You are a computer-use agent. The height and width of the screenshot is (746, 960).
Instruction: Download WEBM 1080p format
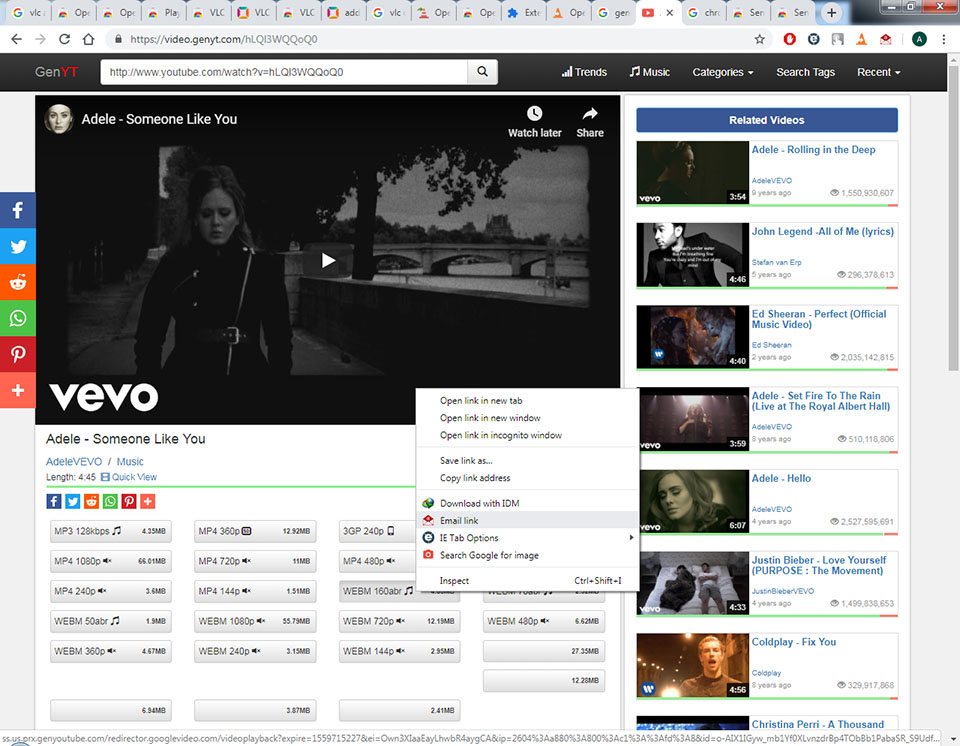[x=255, y=621]
